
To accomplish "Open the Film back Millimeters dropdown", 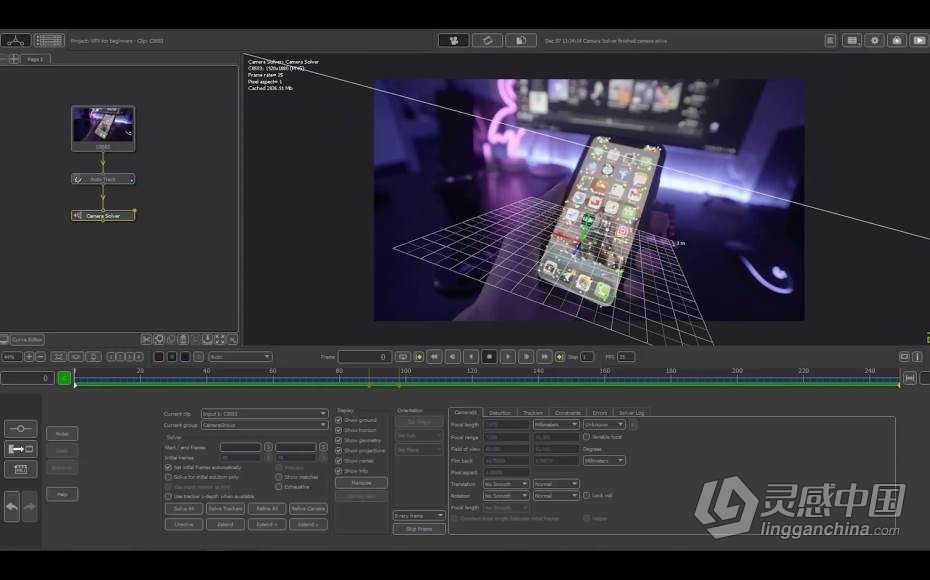I will coord(604,460).
